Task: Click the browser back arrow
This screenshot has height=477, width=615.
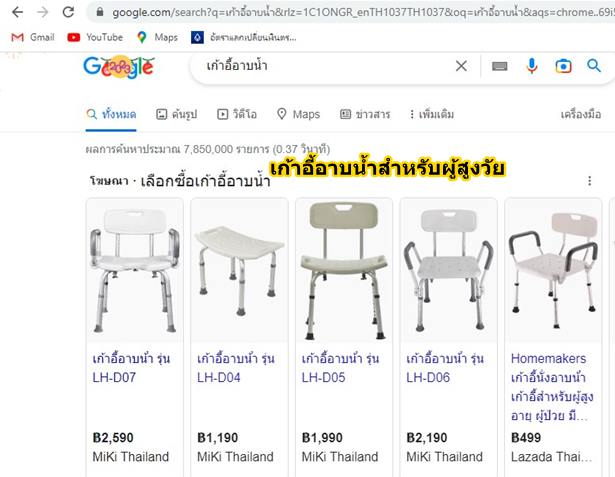Action: click(17, 13)
